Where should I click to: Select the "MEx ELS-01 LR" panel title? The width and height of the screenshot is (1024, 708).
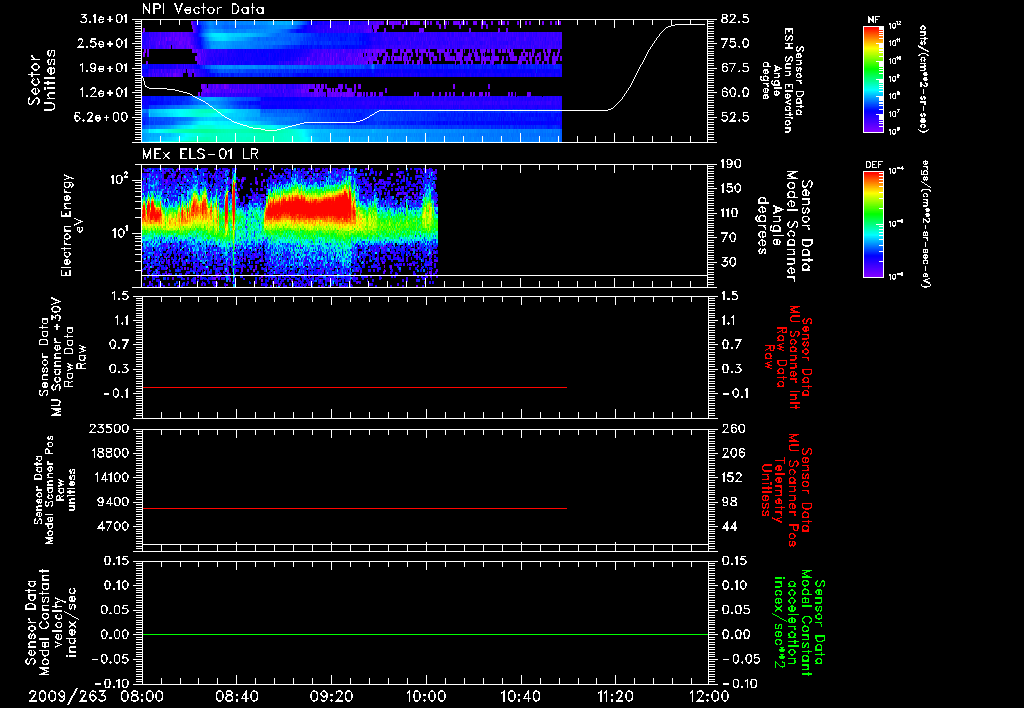tap(200, 154)
